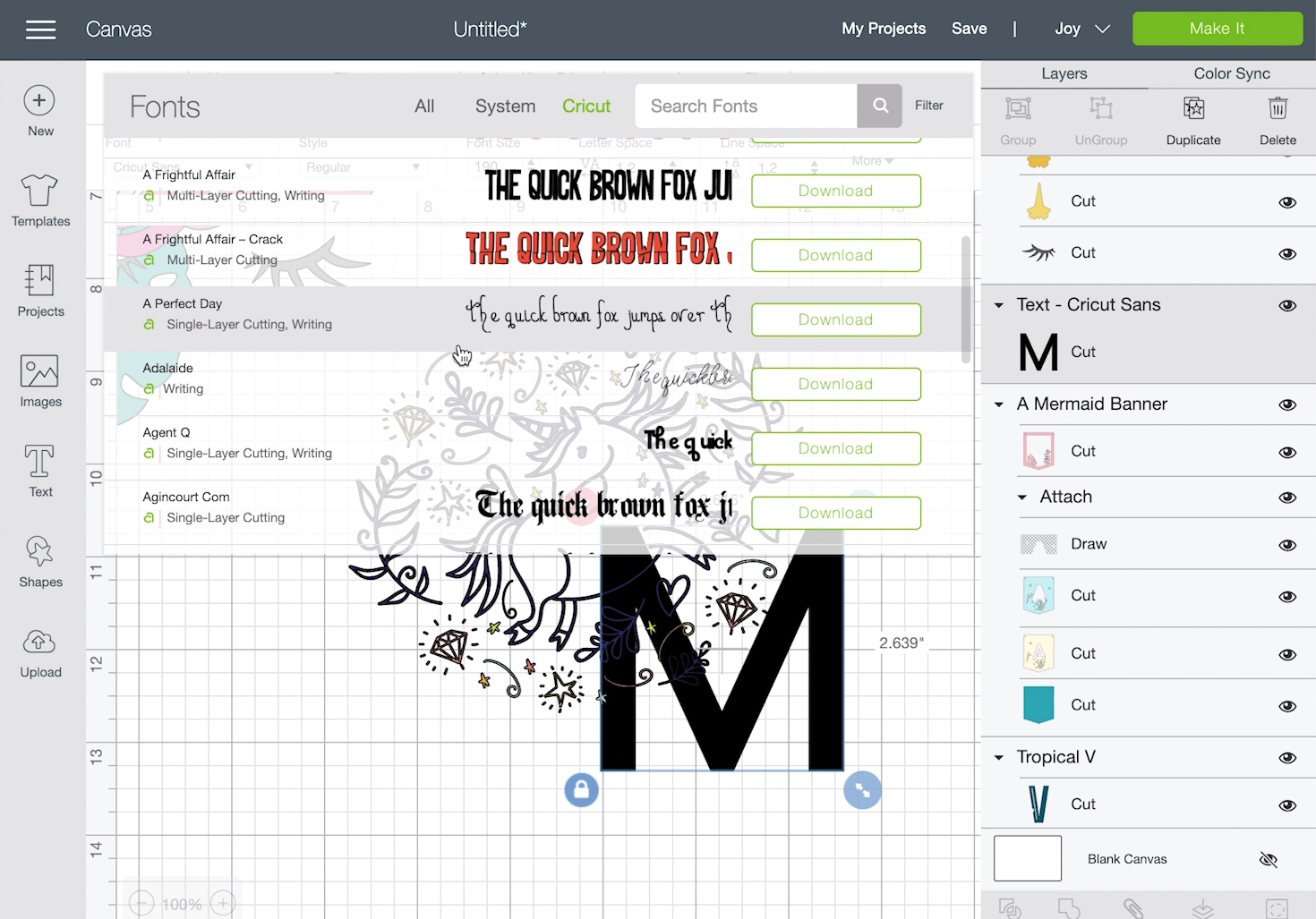
Task: Click the Flatten icon at panel bottom
Action: [x=1202, y=908]
